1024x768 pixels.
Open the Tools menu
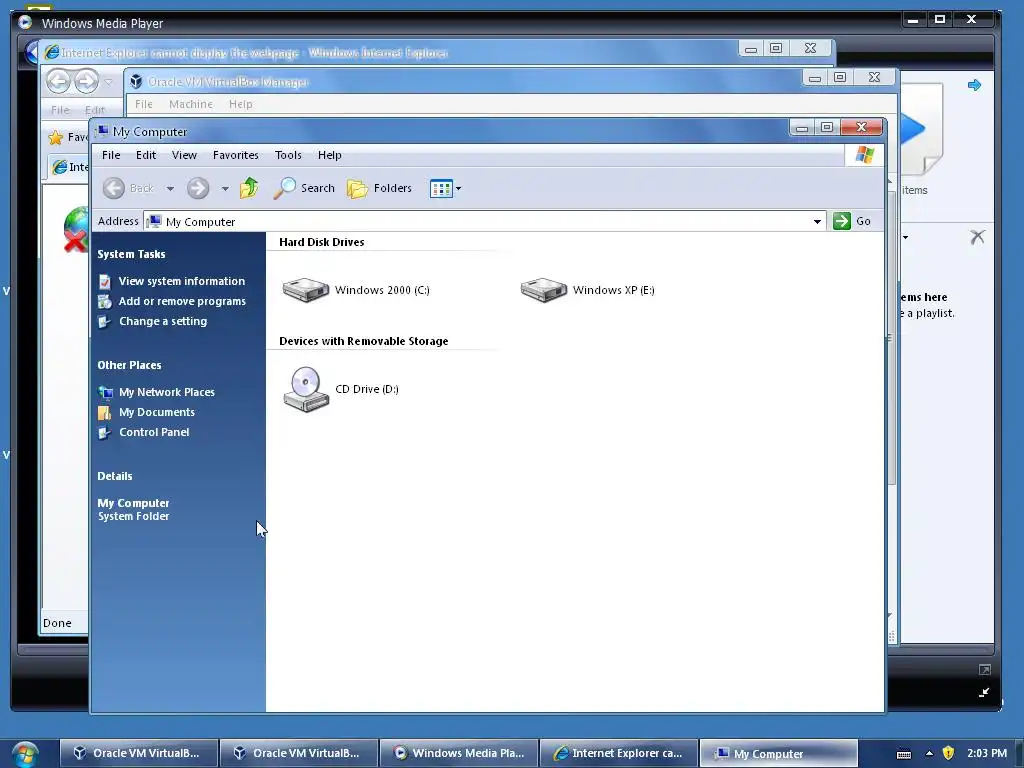coord(288,155)
